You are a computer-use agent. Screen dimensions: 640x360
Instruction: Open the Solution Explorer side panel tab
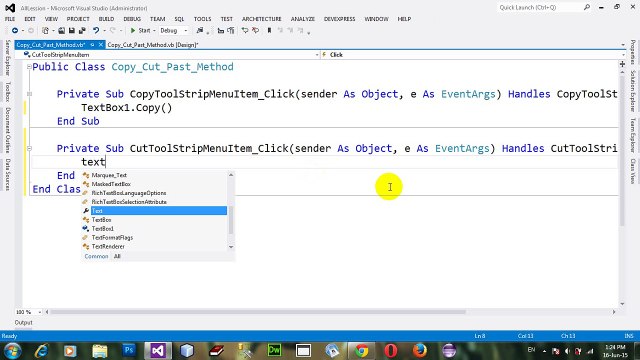(633, 91)
